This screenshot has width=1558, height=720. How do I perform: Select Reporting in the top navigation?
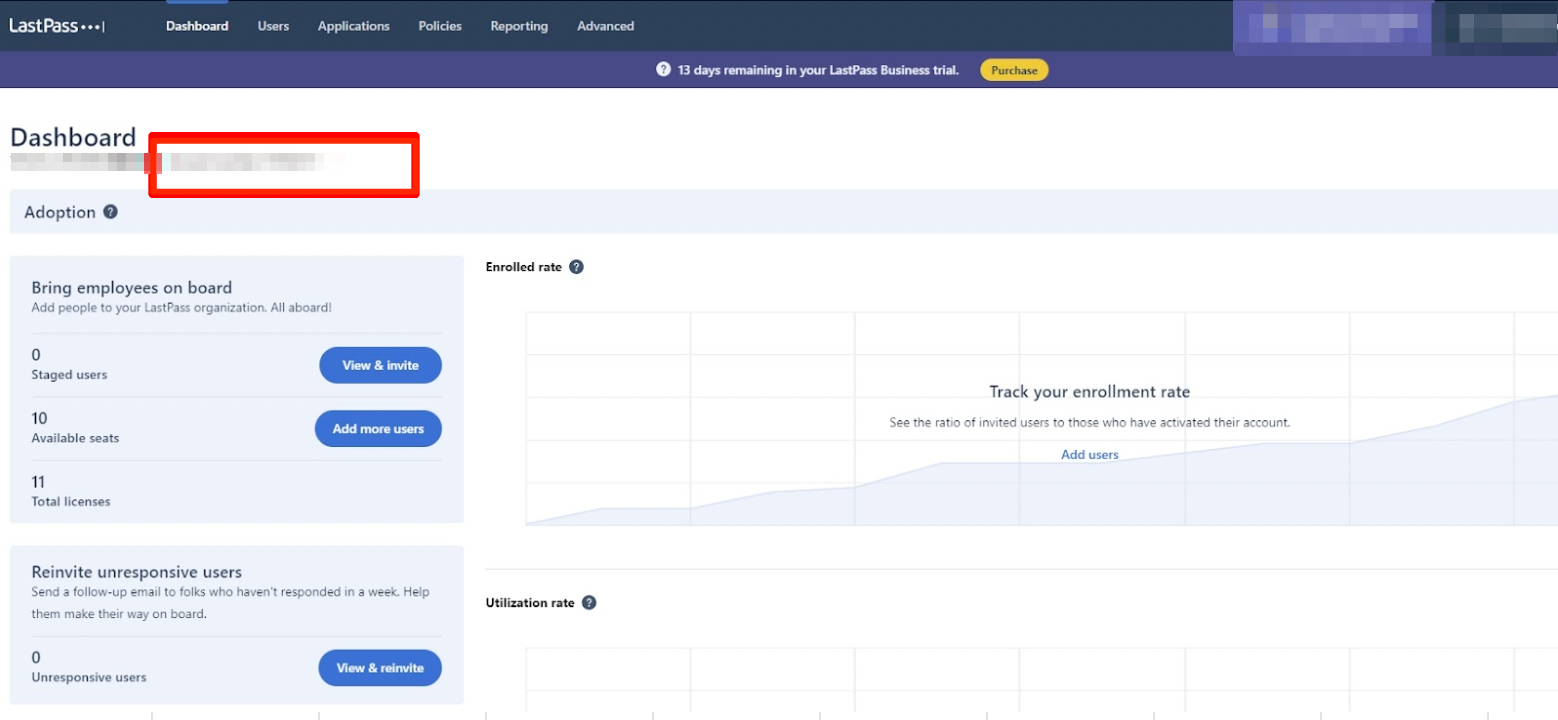click(x=519, y=26)
